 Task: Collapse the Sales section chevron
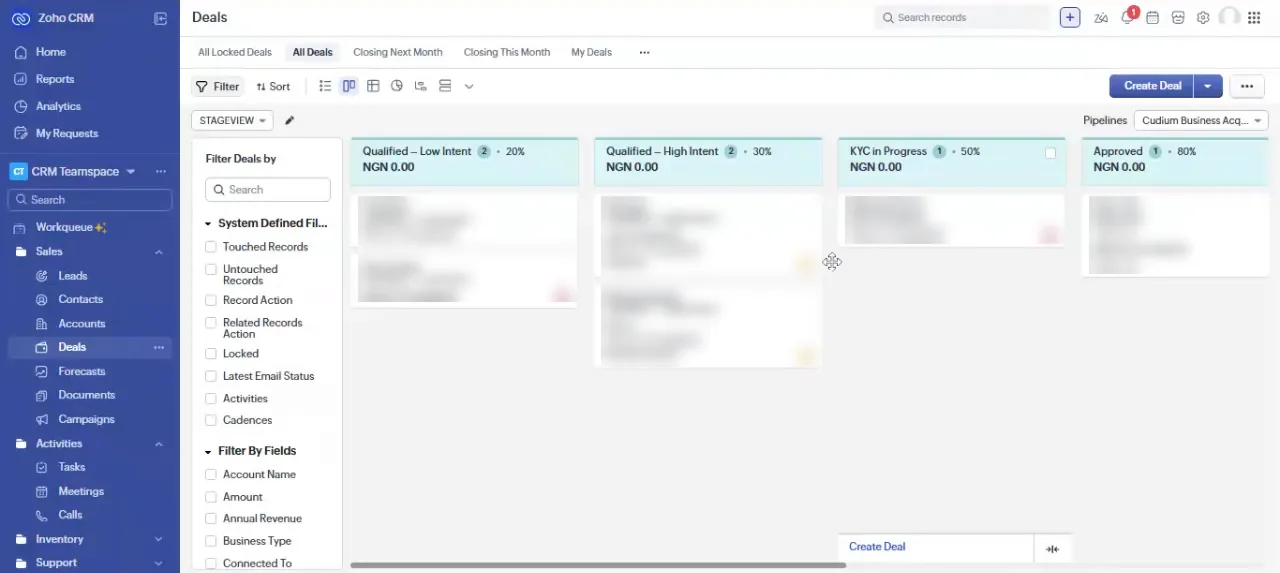tap(158, 252)
